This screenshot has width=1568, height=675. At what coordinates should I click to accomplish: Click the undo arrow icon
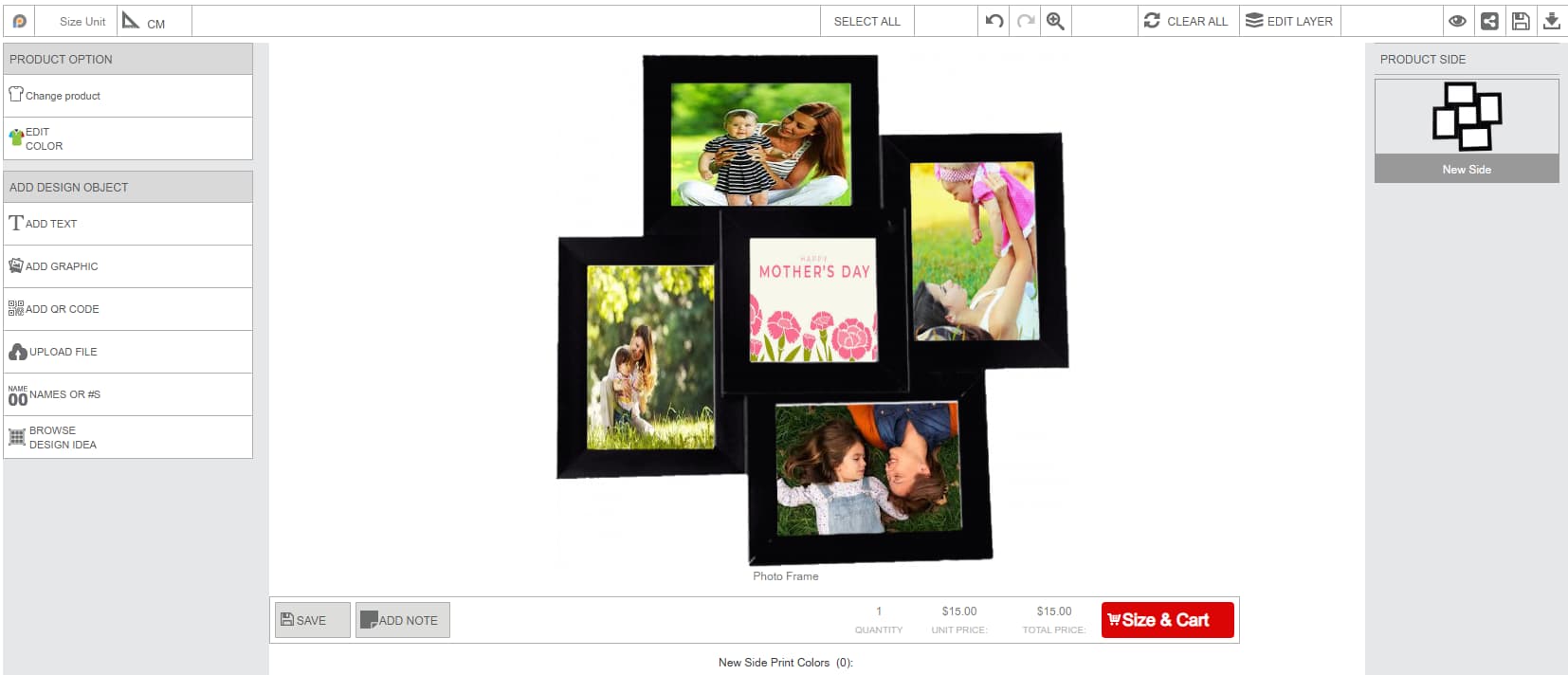point(994,21)
